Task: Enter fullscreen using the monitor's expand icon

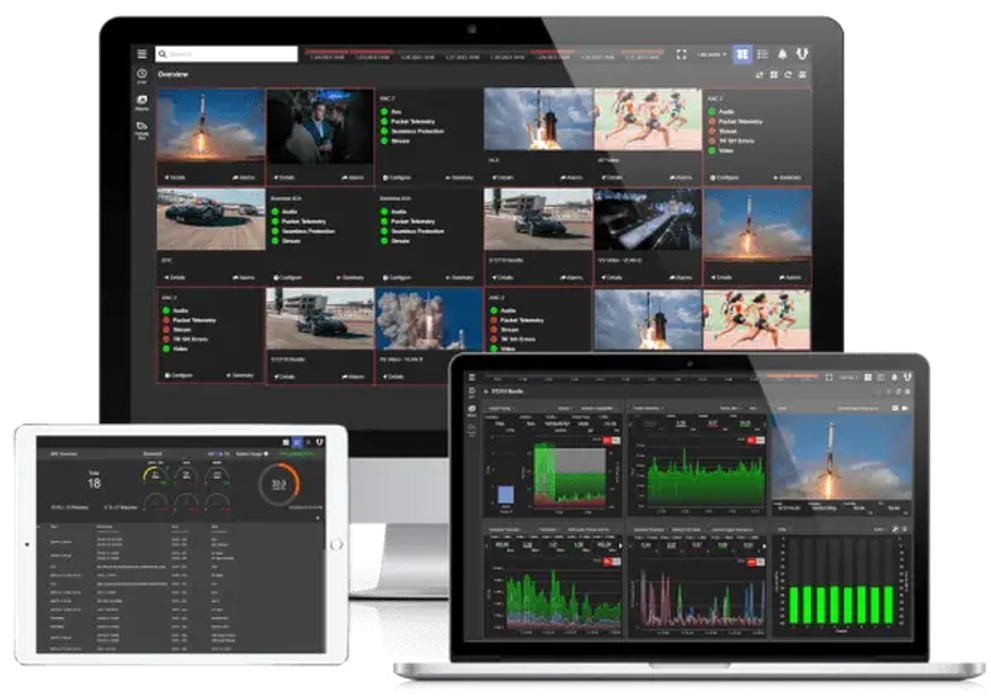Action: 681,55
